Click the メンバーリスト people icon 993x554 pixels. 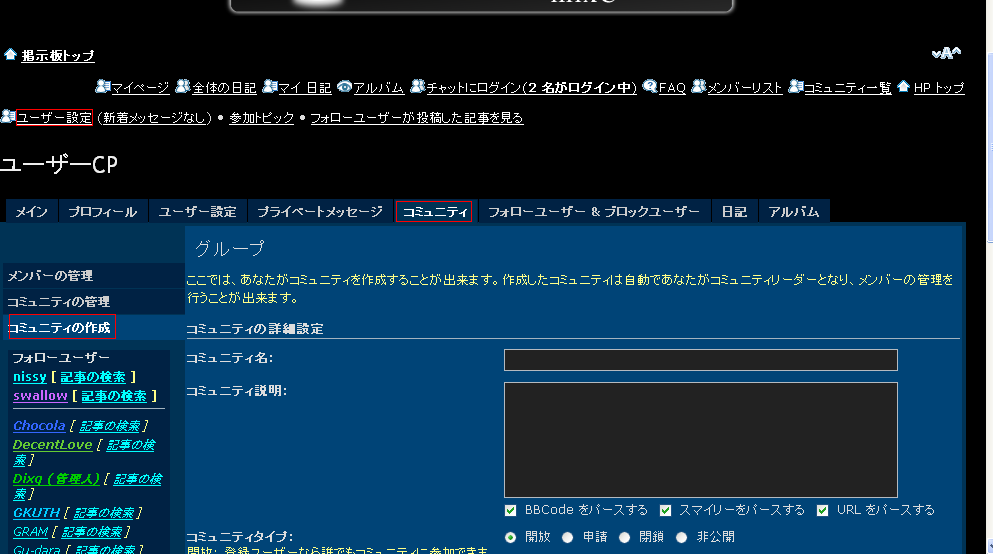699,86
